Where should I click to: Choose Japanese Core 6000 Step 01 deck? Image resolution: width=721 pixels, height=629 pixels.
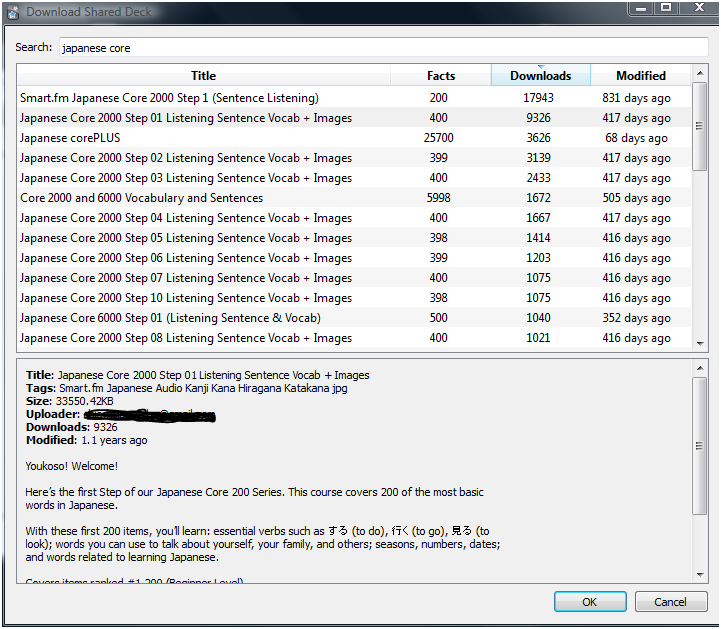click(x=170, y=318)
